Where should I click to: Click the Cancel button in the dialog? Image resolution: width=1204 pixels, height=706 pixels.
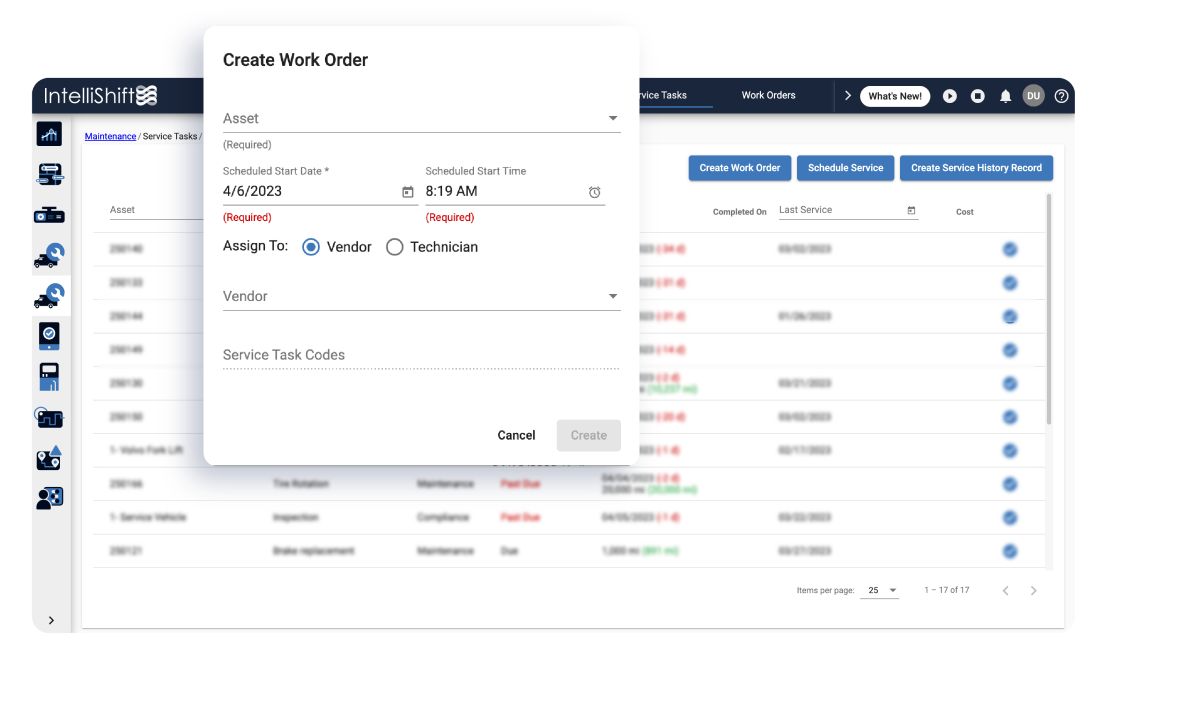tap(516, 435)
